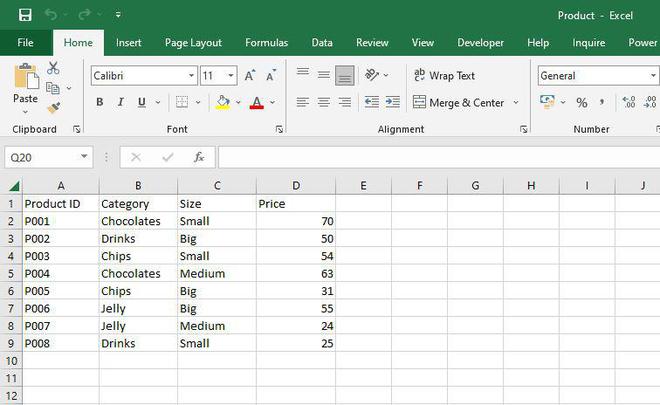This screenshot has height=405, width=660.
Task: Apply yellow fill color
Action: click(x=223, y=102)
